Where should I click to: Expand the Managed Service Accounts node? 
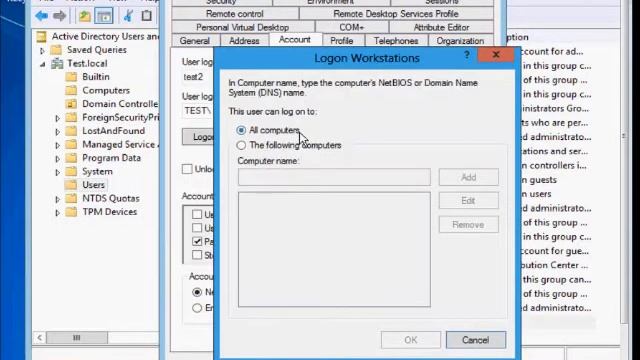point(57,145)
